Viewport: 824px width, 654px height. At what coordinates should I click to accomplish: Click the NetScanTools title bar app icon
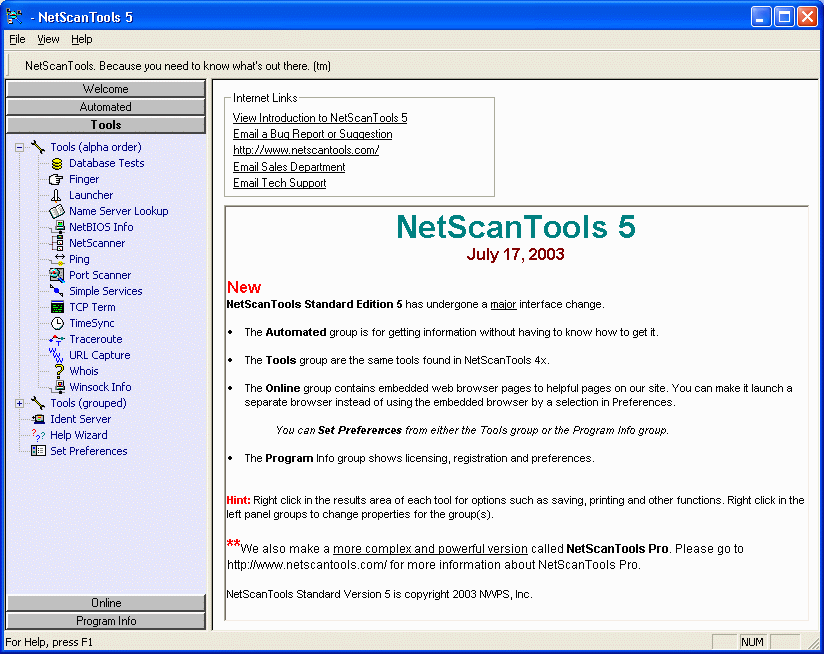(x=14, y=16)
